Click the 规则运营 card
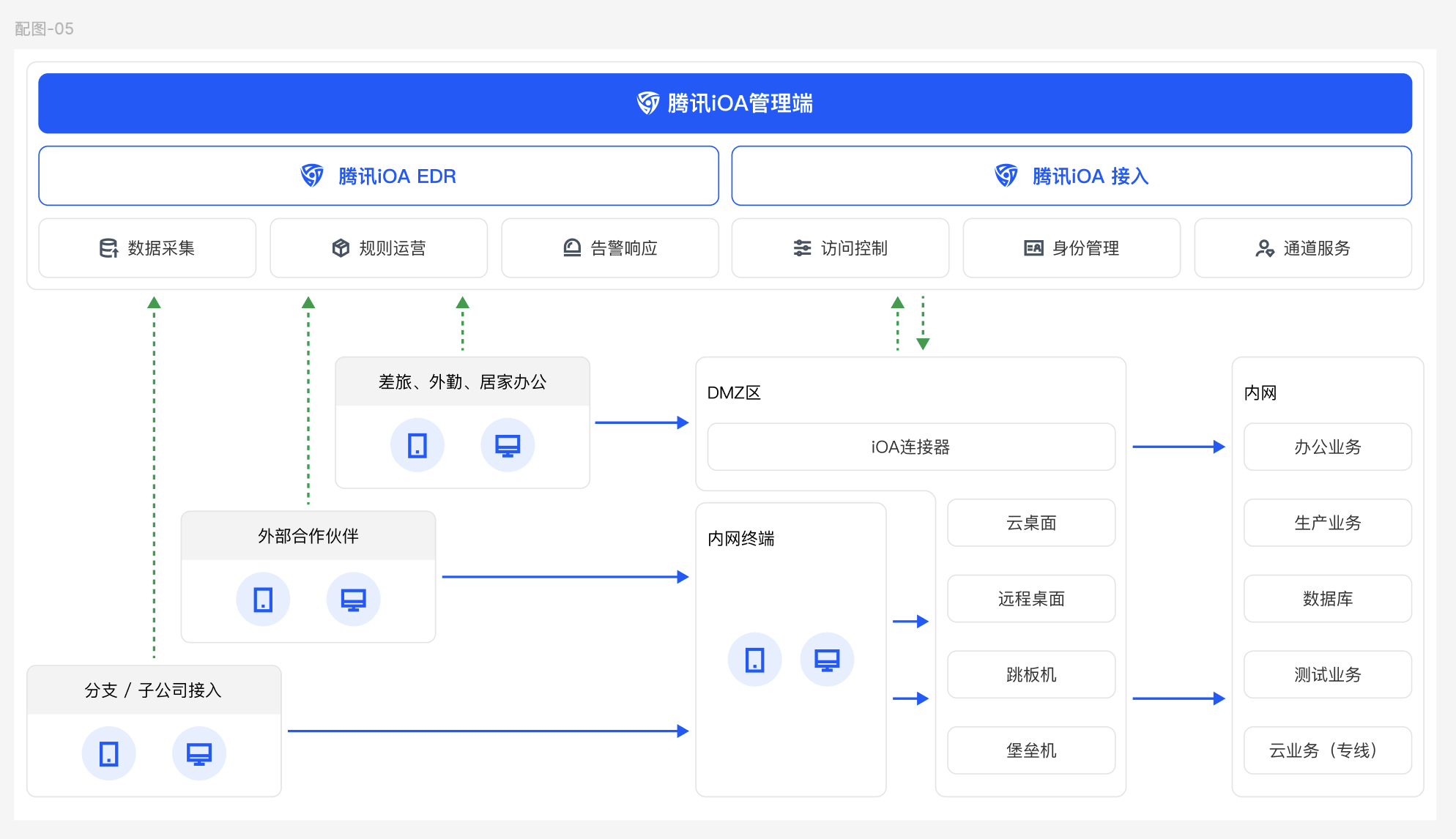The height and width of the screenshot is (839, 1456). [379, 248]
